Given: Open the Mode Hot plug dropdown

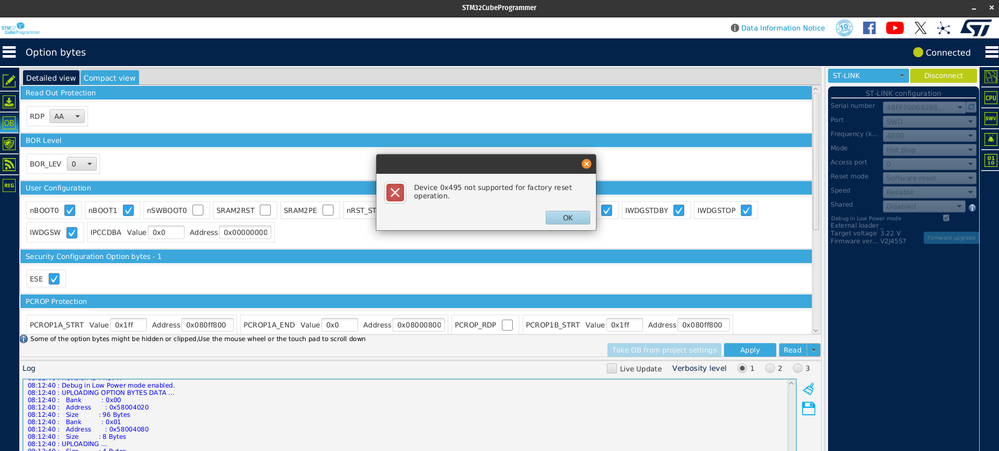Looking at the screenshot, I should [x=929, y=150].
